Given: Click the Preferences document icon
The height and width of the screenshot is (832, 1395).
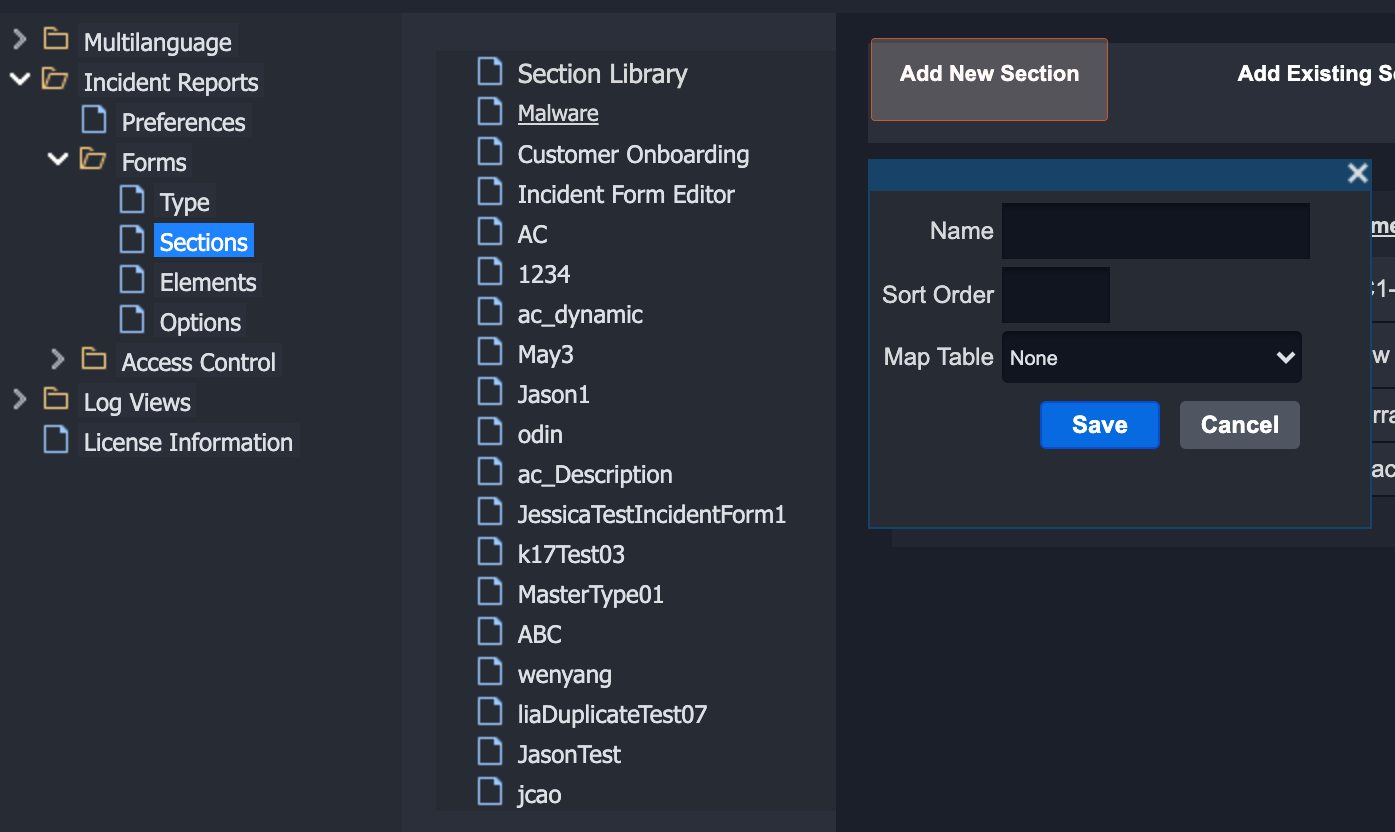Looking at the screenshot, I should click(94, 121).
